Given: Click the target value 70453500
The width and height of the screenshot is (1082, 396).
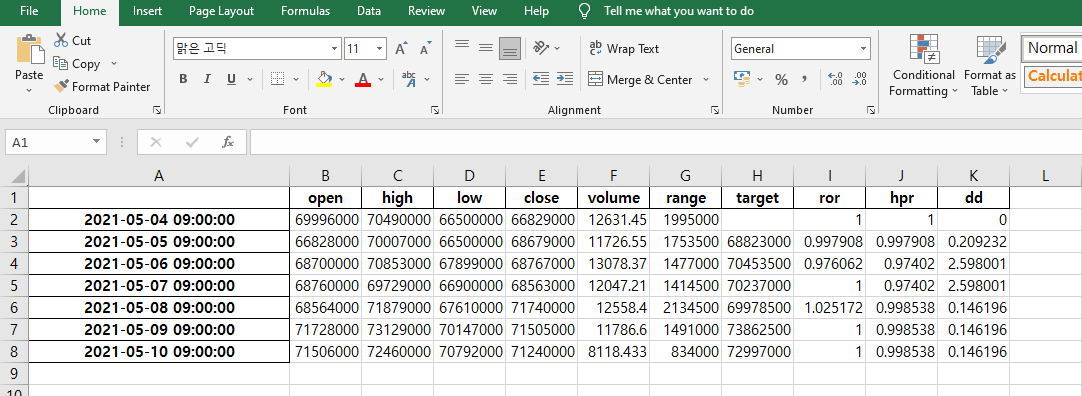Looking at the screenshot, I should 758,264.
